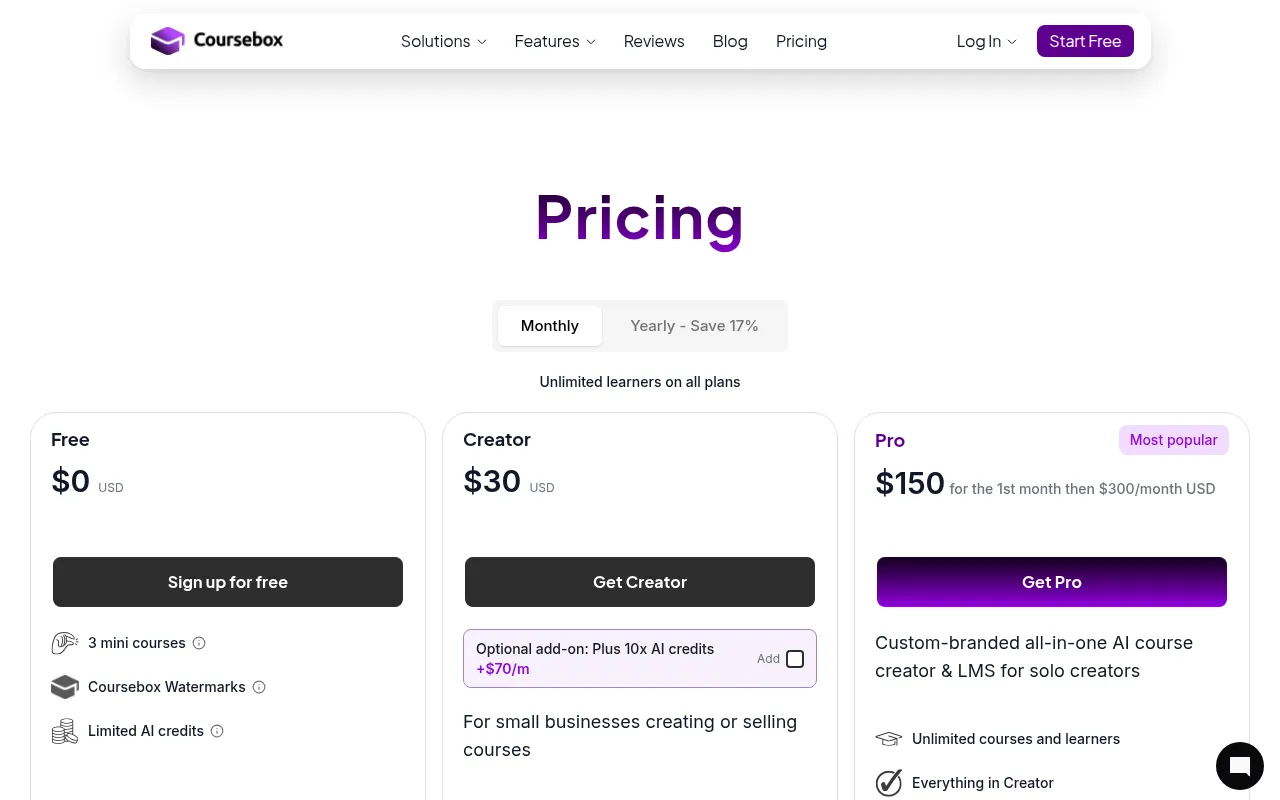The image size is (1280, 800).
Task: Expand the Features dropdown
Action: 555,41
